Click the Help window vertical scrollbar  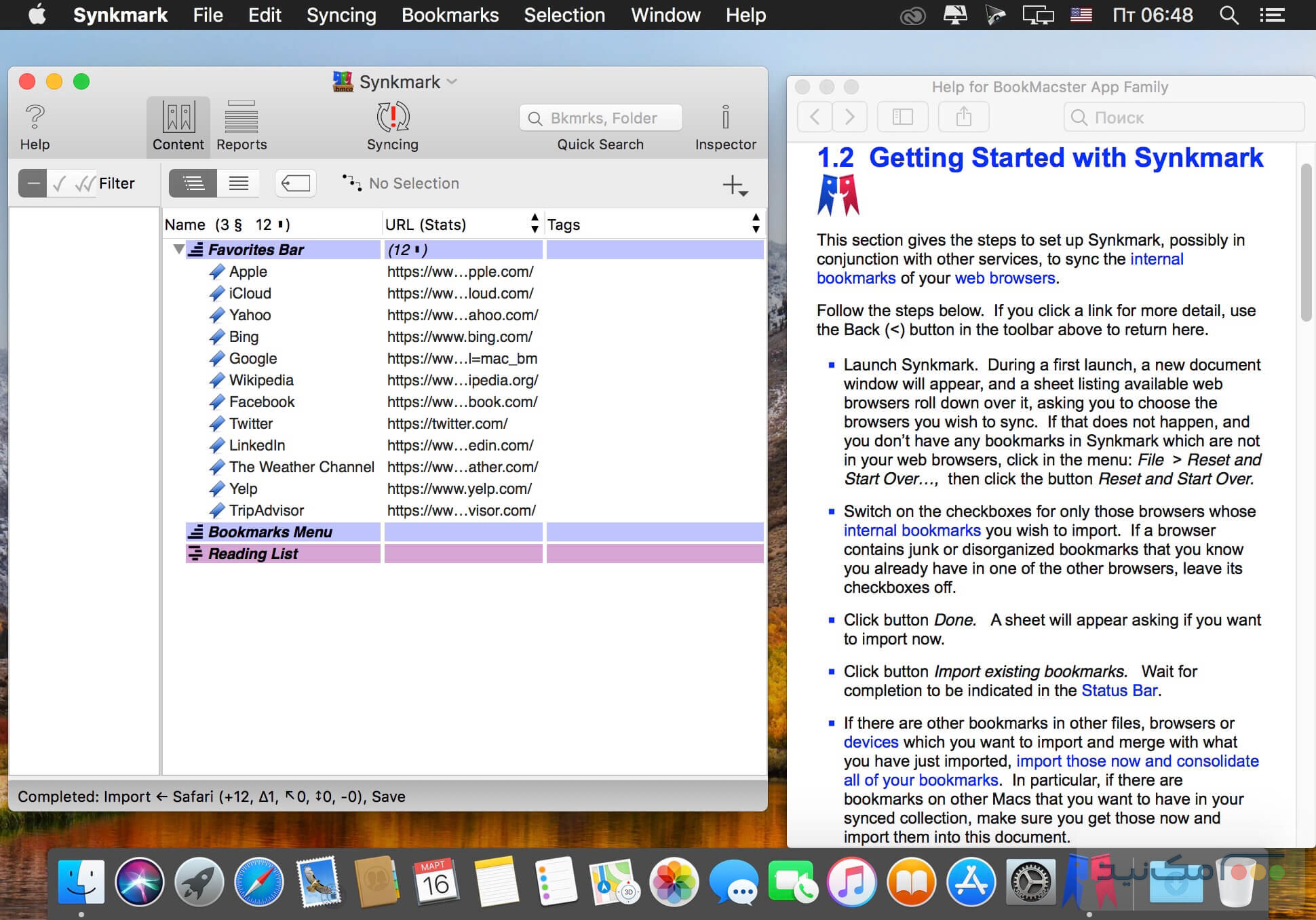pyautogui.click(x=1306, y=242)
